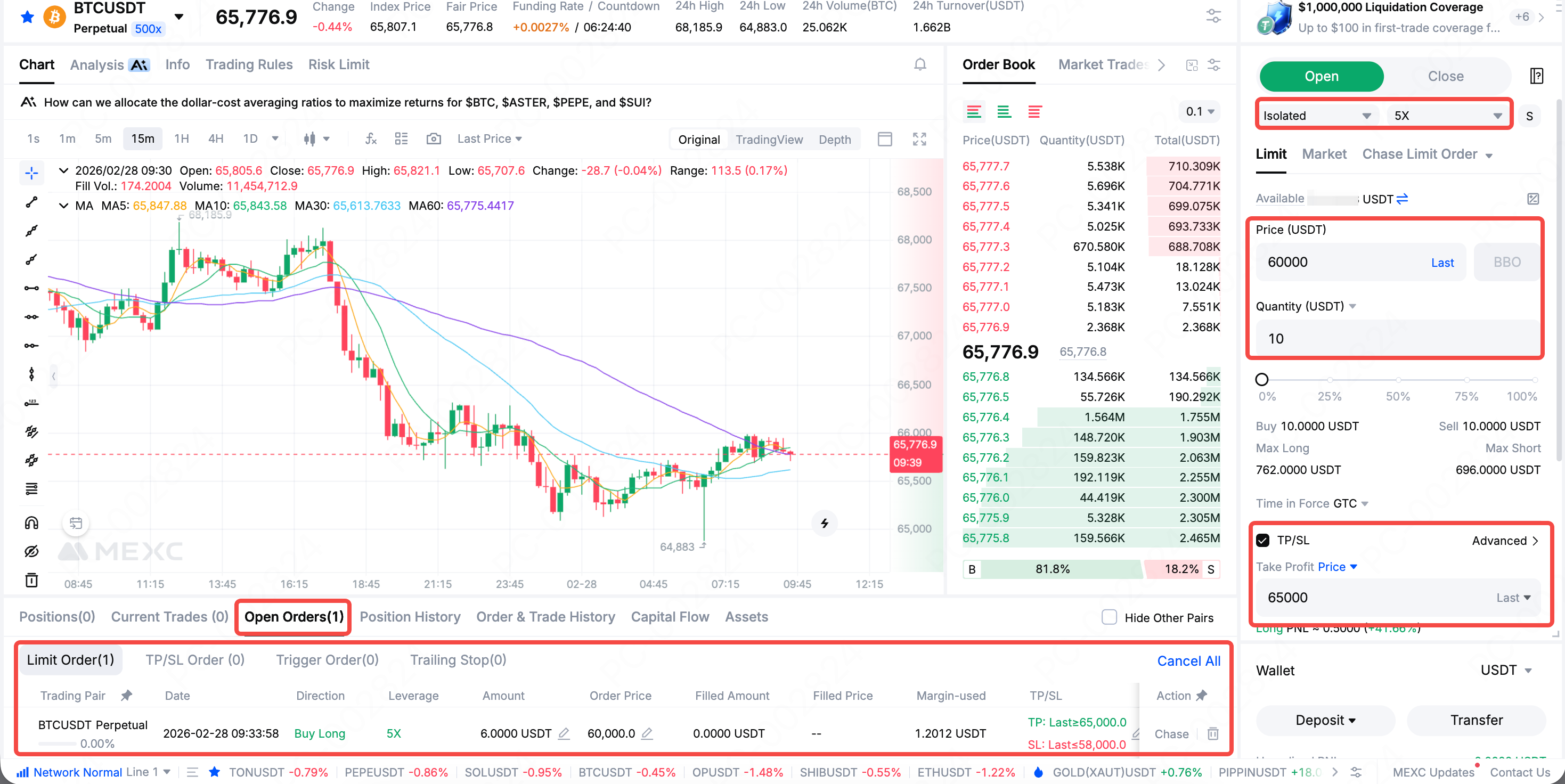Take a chart screenshot with camera icon
Viewport: 1565px width, 784px height.
(x=433, y=138)
